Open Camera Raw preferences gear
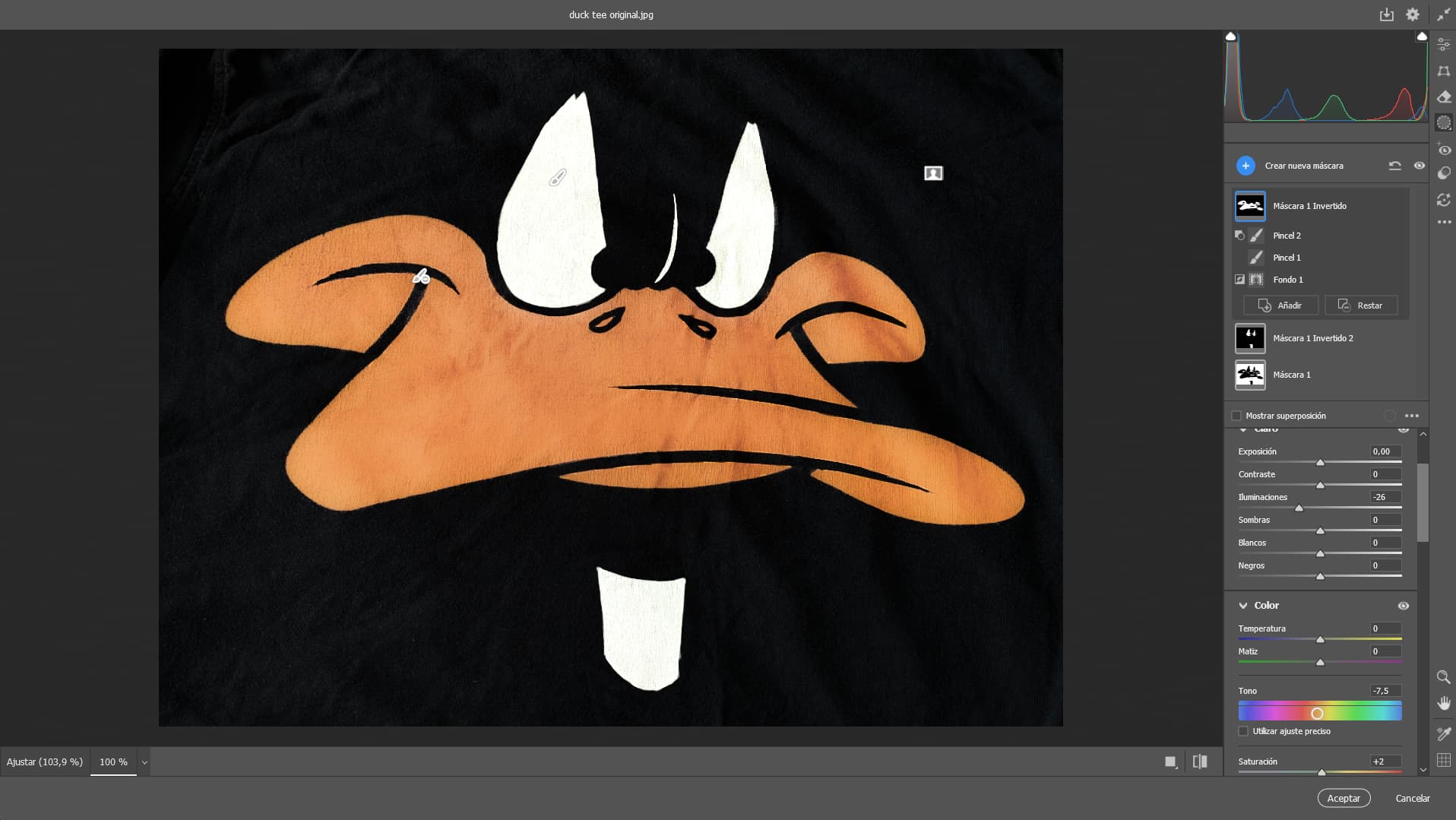 (x=1413, y=14)
